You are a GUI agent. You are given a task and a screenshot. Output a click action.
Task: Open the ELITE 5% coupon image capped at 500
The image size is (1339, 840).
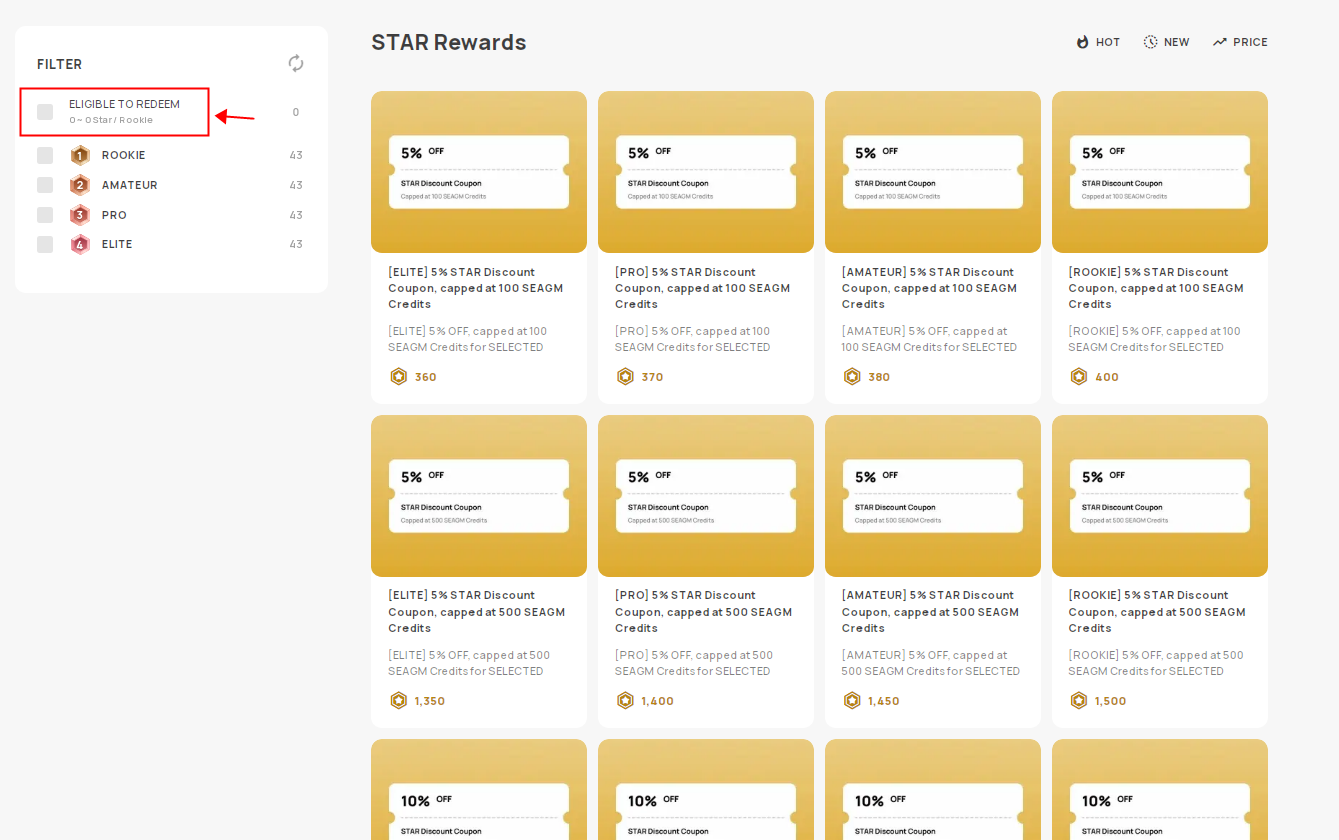[479, 496]
